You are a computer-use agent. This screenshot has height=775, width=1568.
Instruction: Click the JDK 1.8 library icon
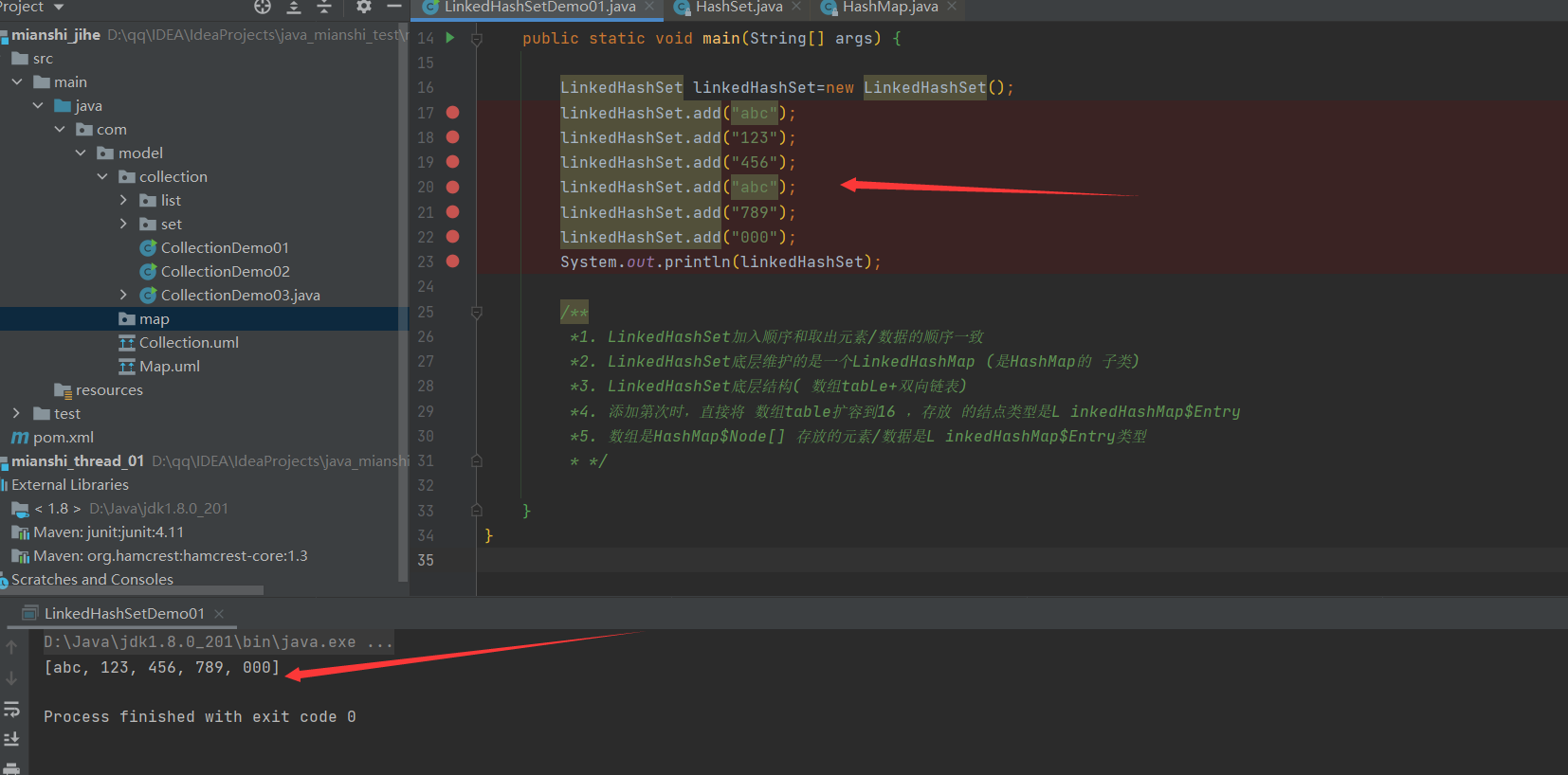coord(20,509)
